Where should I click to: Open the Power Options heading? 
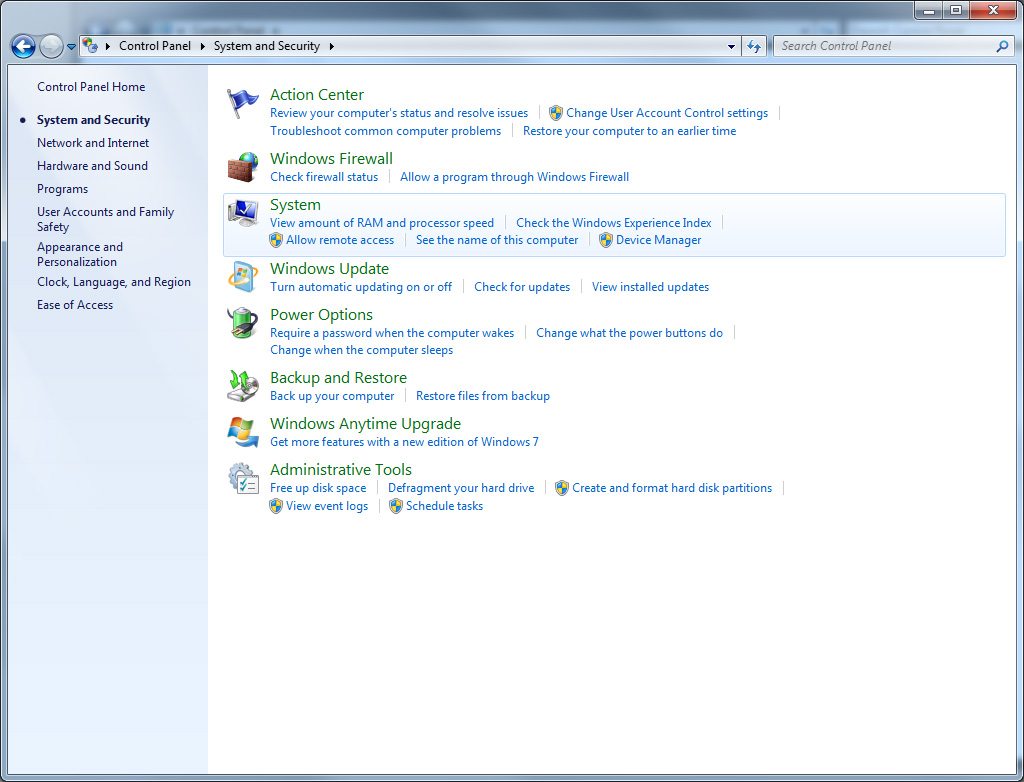[x=321, y=315]
